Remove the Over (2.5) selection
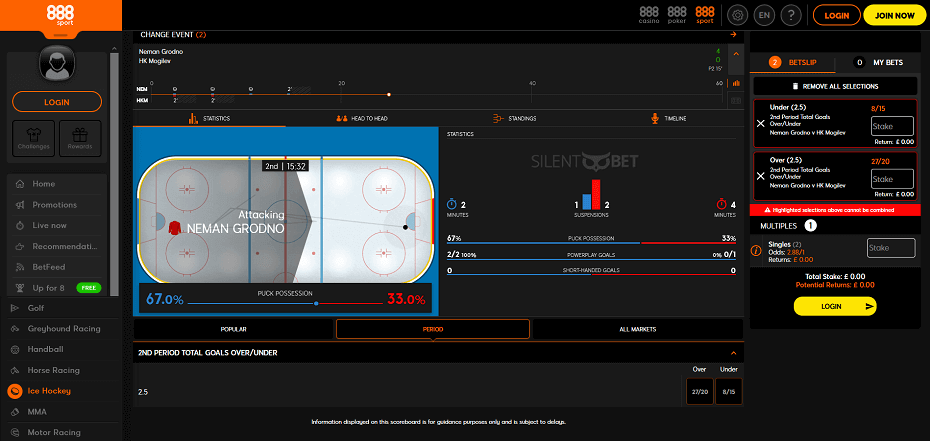Image resolution: width=930 pixels, height=441 pixels. tap(761, 176)
